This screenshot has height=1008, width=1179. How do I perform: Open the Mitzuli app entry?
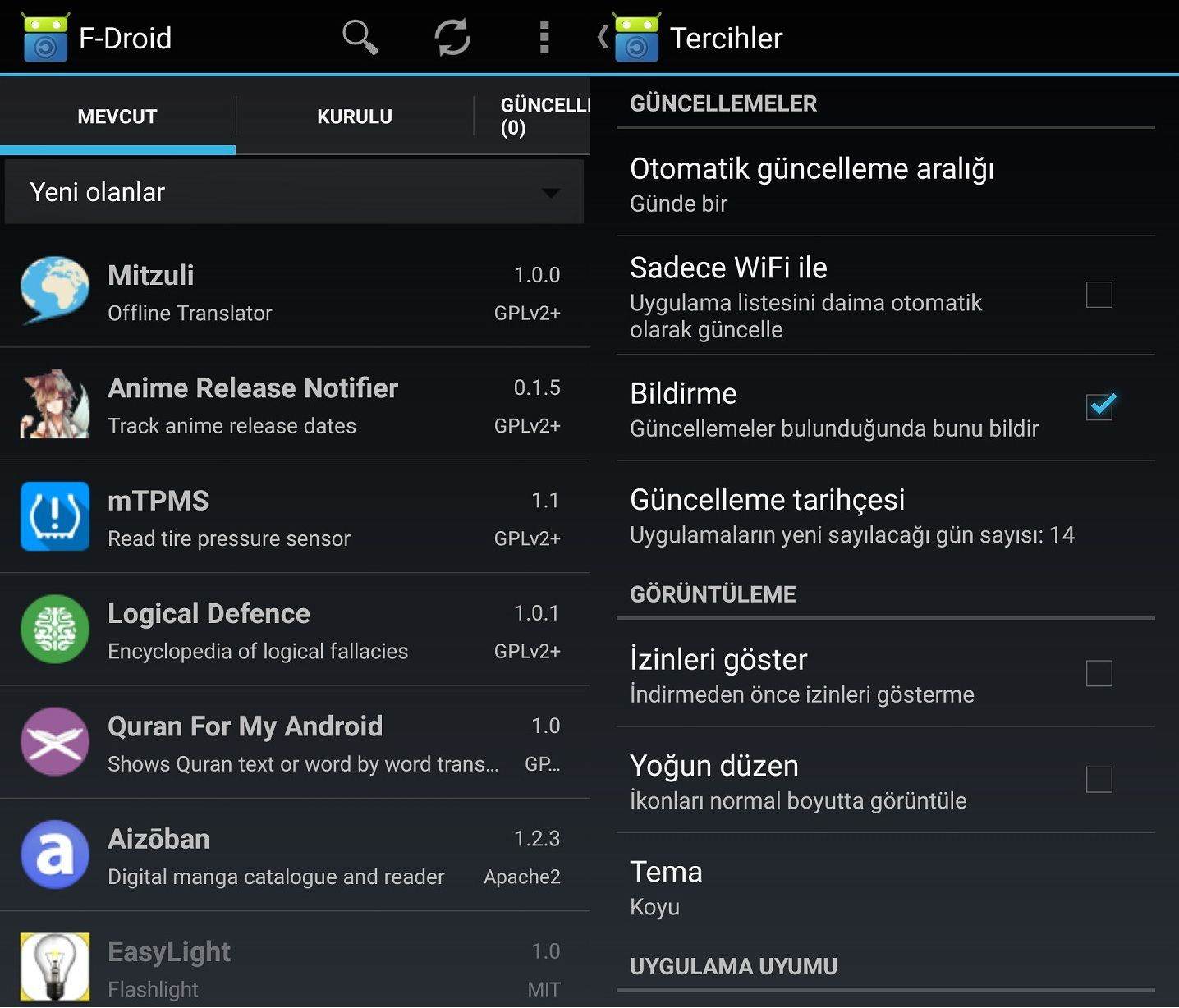pos(295,291)
